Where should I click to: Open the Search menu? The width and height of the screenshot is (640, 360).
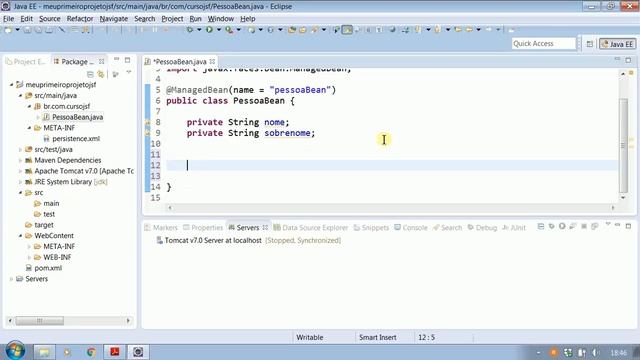point(144,19)
